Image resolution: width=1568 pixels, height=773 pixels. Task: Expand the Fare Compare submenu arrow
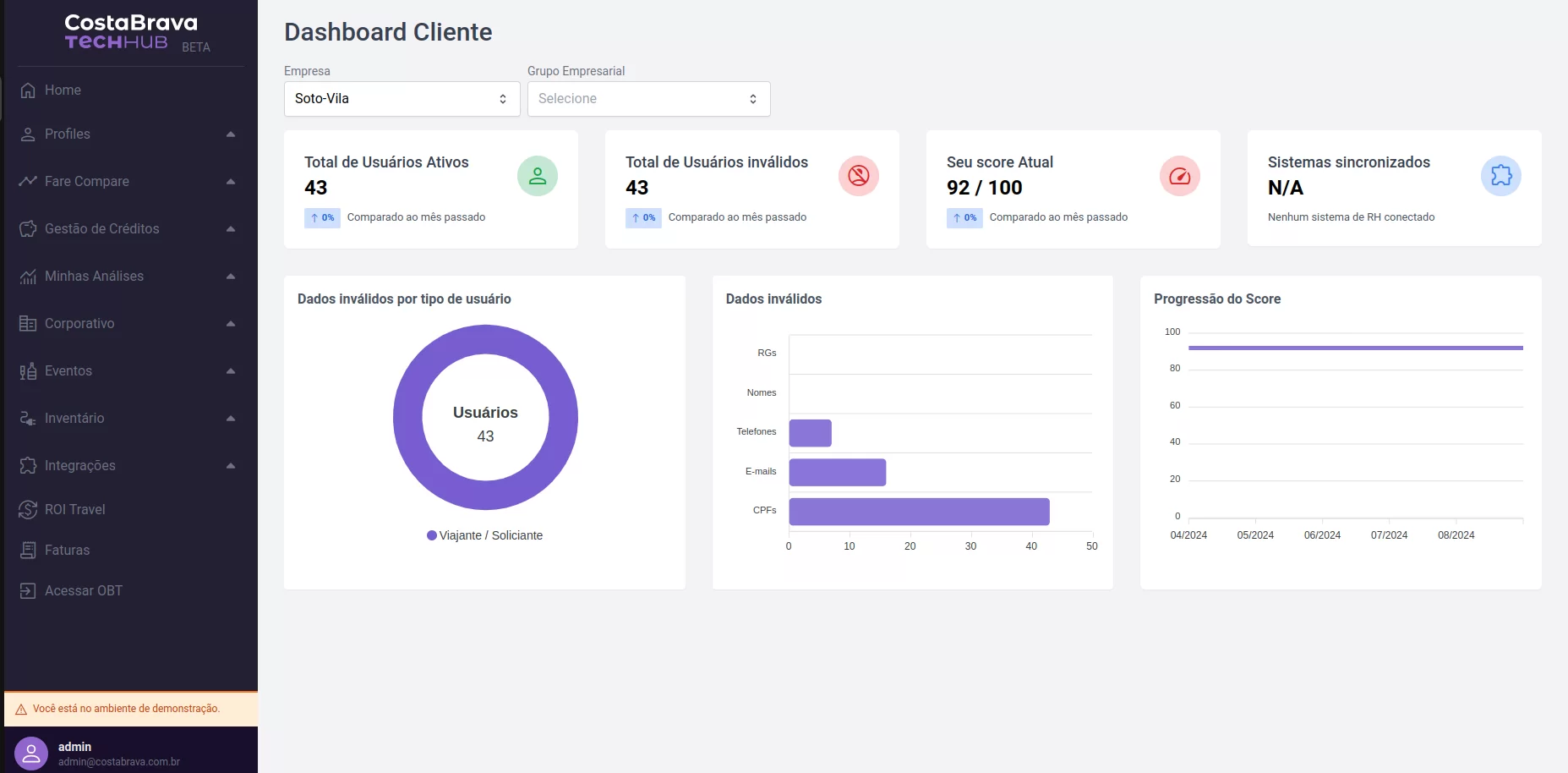pyautogui.click(x=231, y=182)
